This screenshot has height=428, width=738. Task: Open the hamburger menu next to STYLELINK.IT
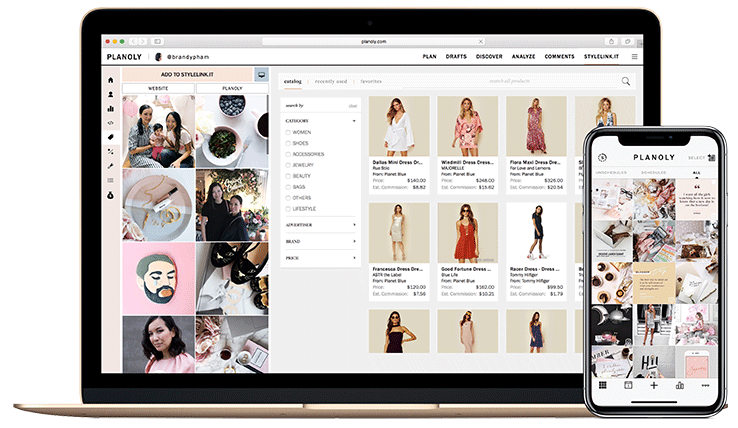click(634, 57)
